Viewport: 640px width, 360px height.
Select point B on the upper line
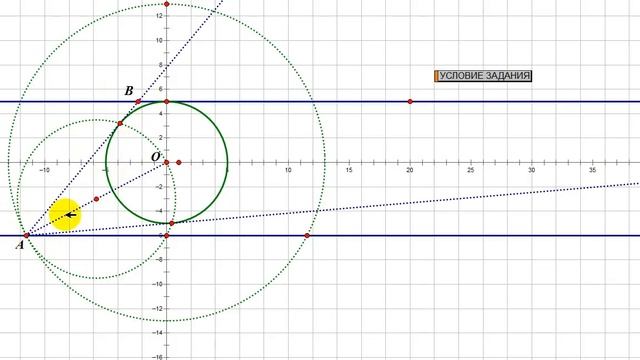pyautogui.click(x=138, y=101)
